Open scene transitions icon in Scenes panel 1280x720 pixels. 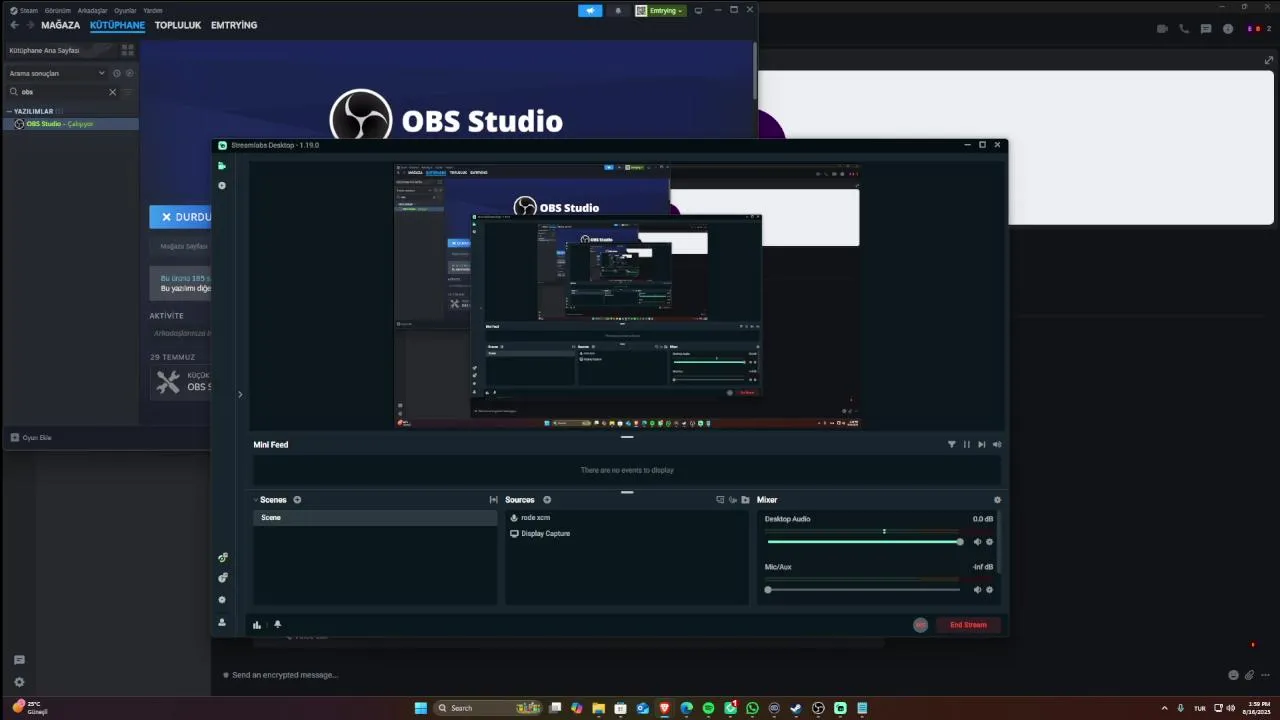click(x=493, y=500)
